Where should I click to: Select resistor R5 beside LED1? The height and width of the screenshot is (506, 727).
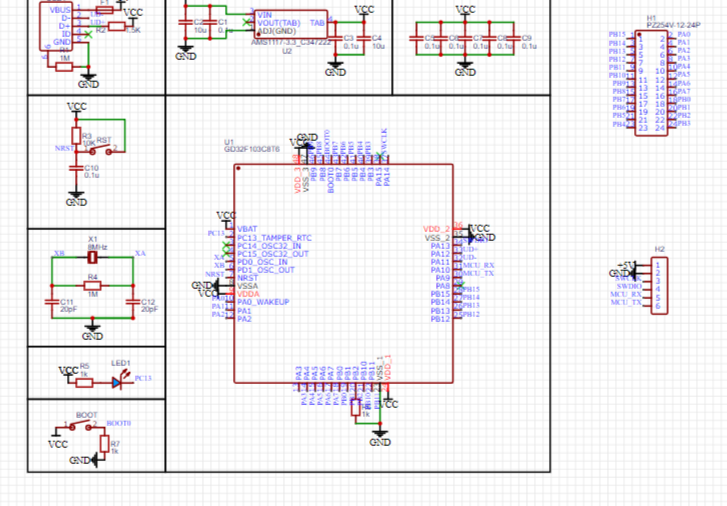pyautogui.click(x=84, y=383)
